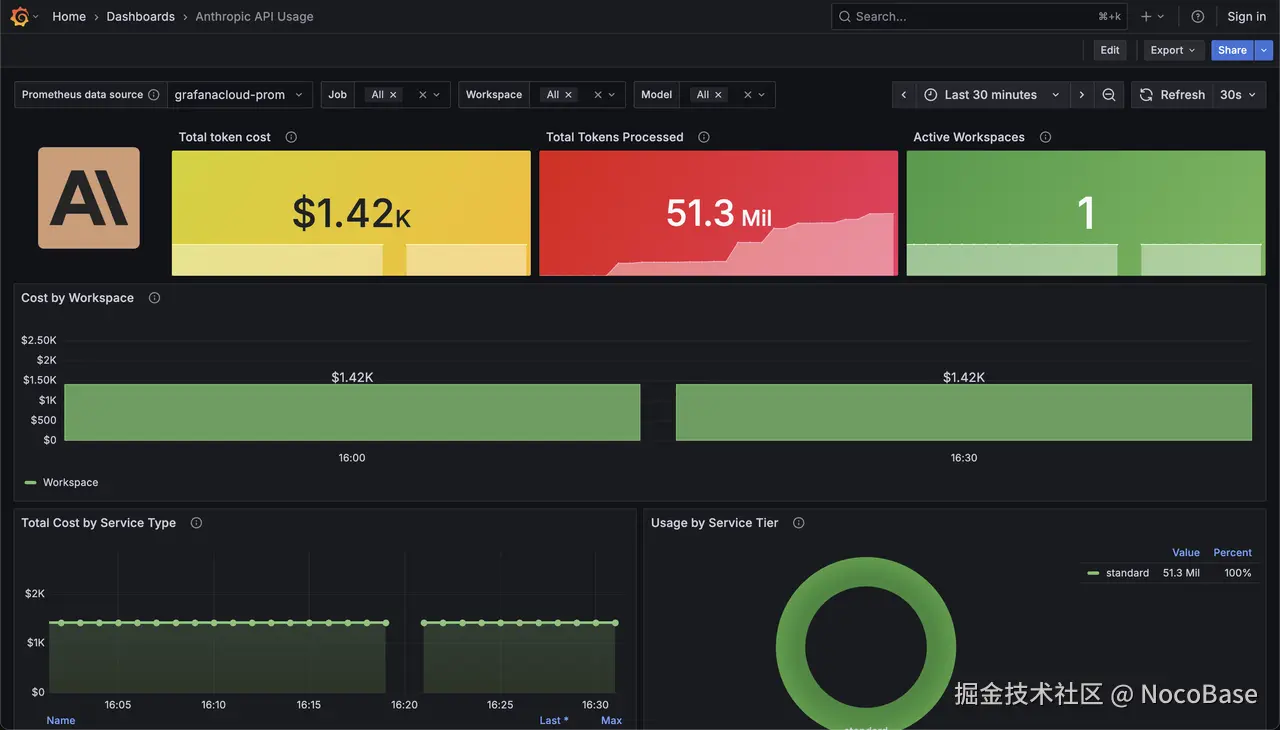Open the Dashboards breadcrumb

140,16
